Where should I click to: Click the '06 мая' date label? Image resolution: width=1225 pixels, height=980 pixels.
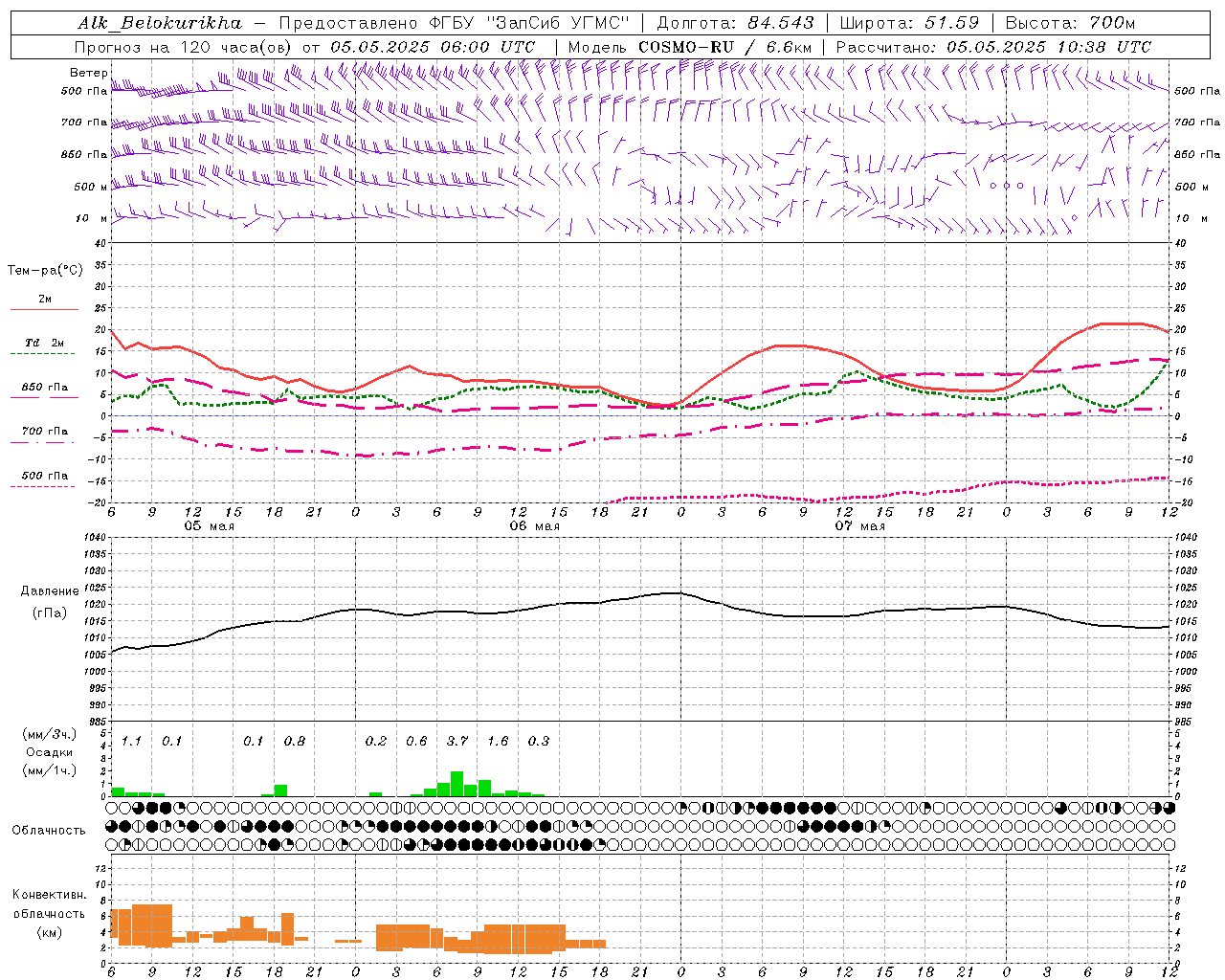535,526
